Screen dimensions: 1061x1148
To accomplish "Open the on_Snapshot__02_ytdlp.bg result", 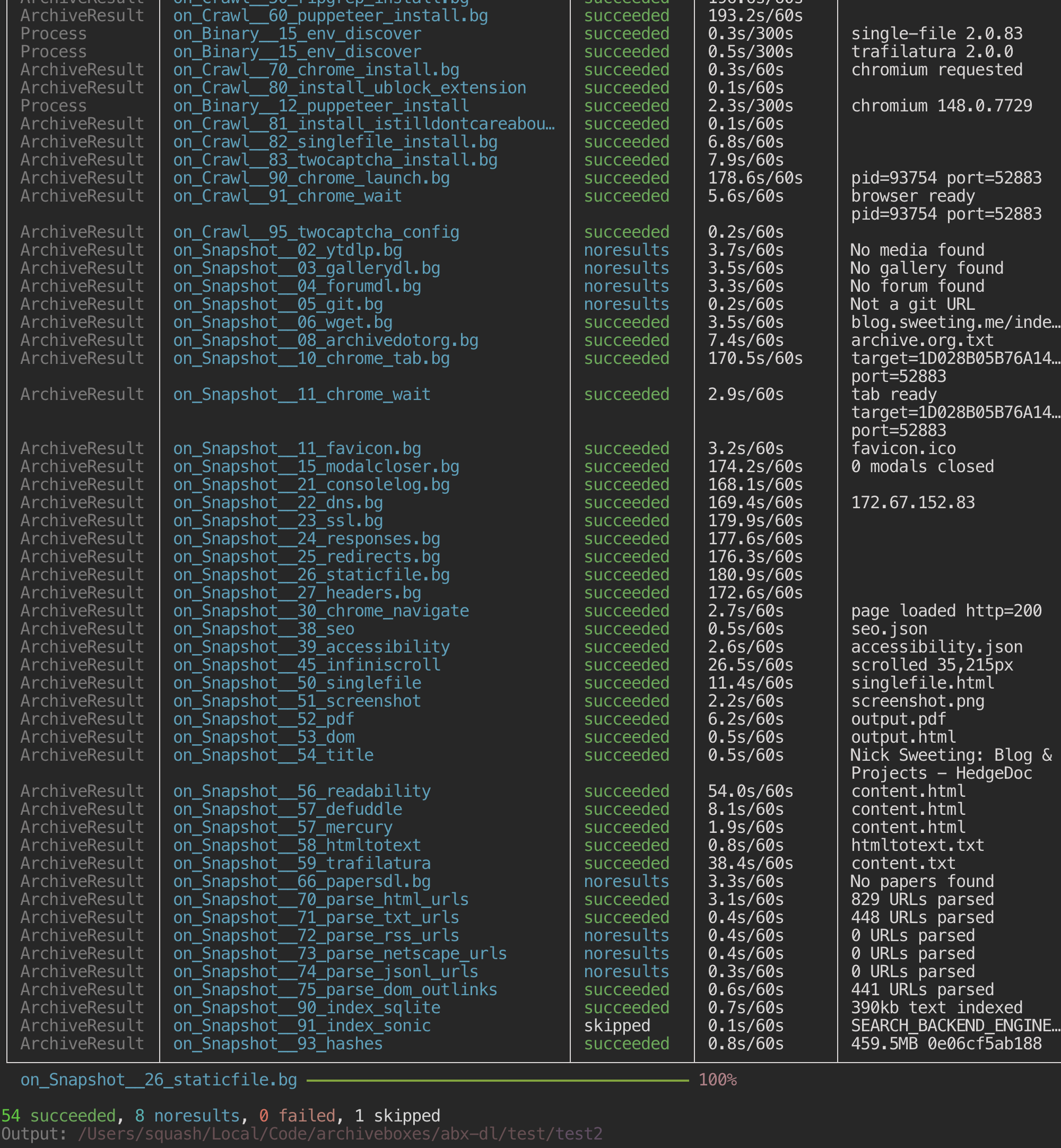I will pos(287,250).
